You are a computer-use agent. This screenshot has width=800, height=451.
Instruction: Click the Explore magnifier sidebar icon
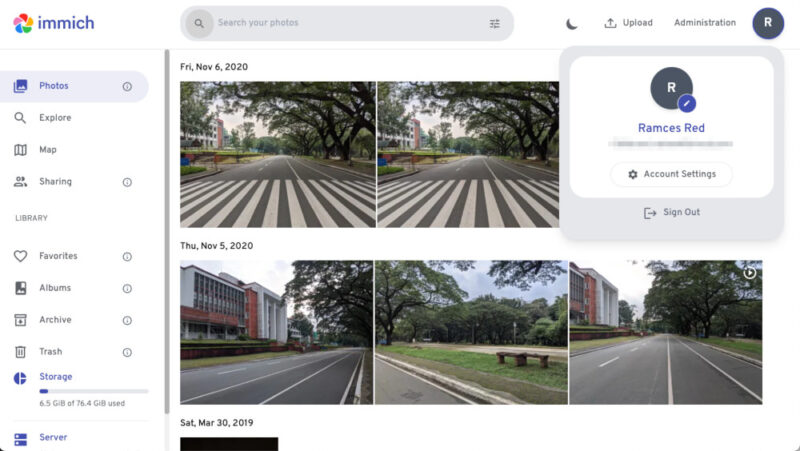tap(20, 118)
